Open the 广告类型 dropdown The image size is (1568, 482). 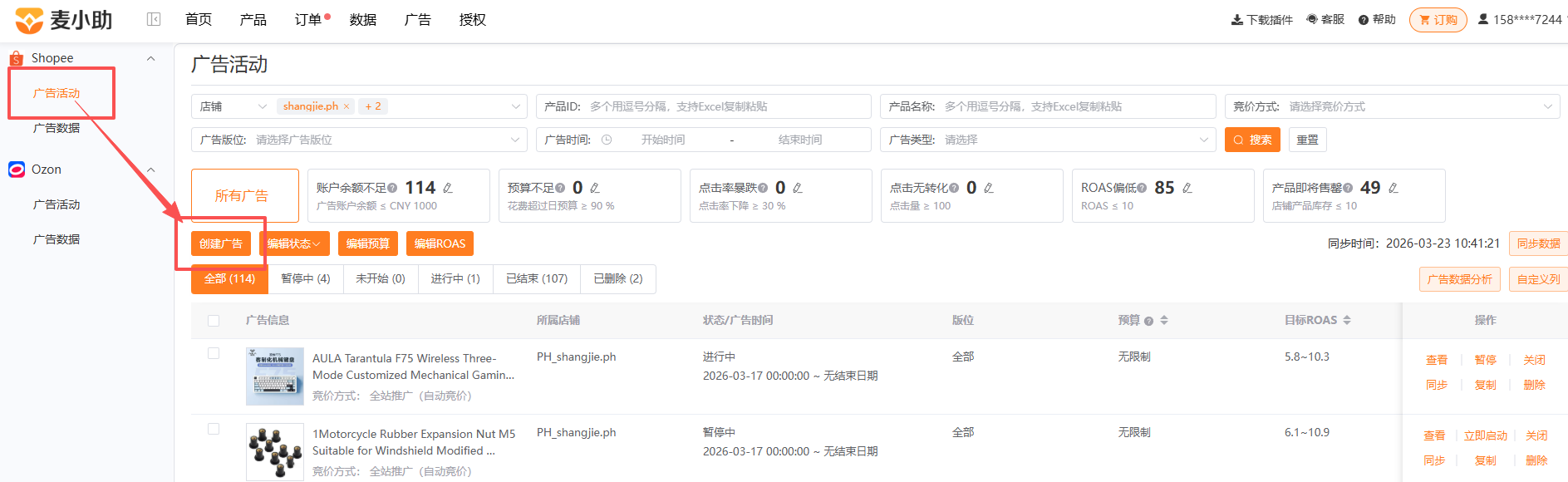coord(1048,140)
